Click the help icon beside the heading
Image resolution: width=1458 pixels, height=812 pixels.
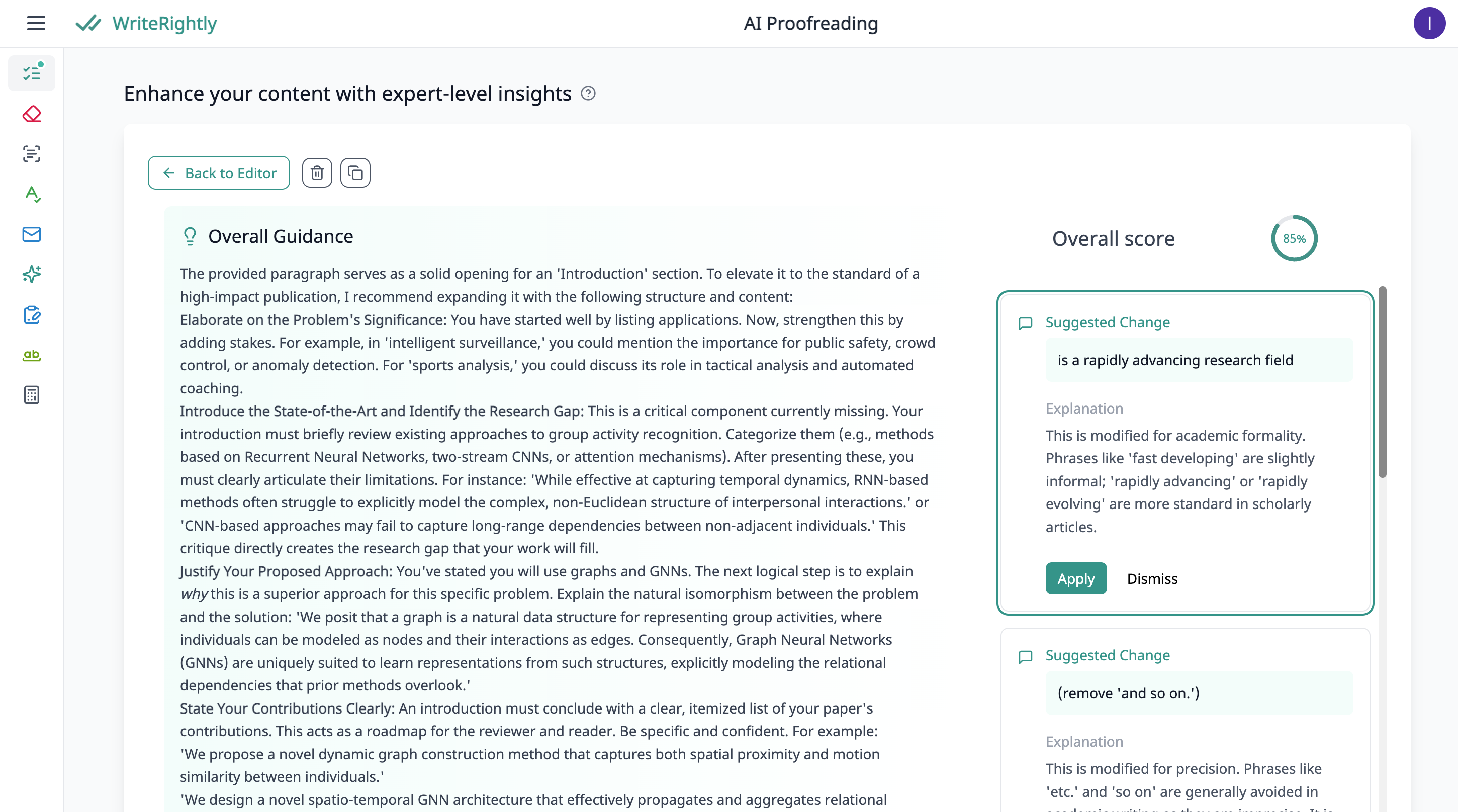[x=588, y=94]
